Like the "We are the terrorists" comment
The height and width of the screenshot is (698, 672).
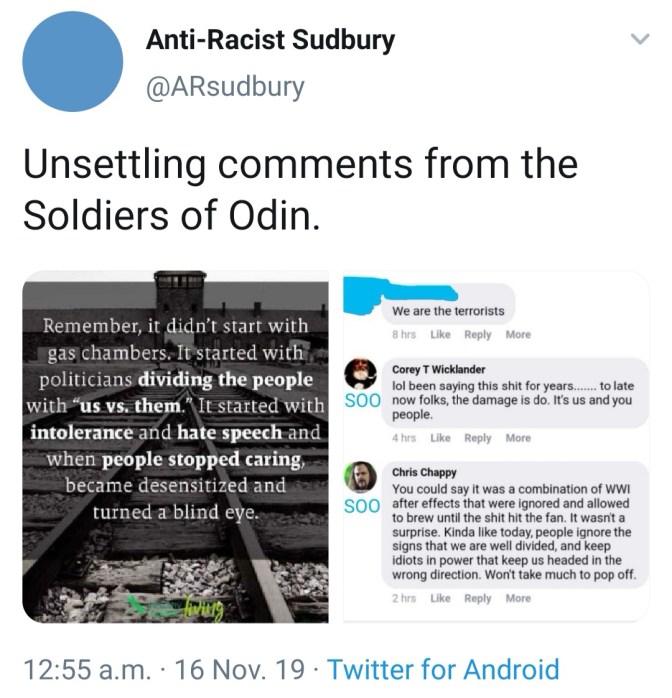[x=440, y=335]
